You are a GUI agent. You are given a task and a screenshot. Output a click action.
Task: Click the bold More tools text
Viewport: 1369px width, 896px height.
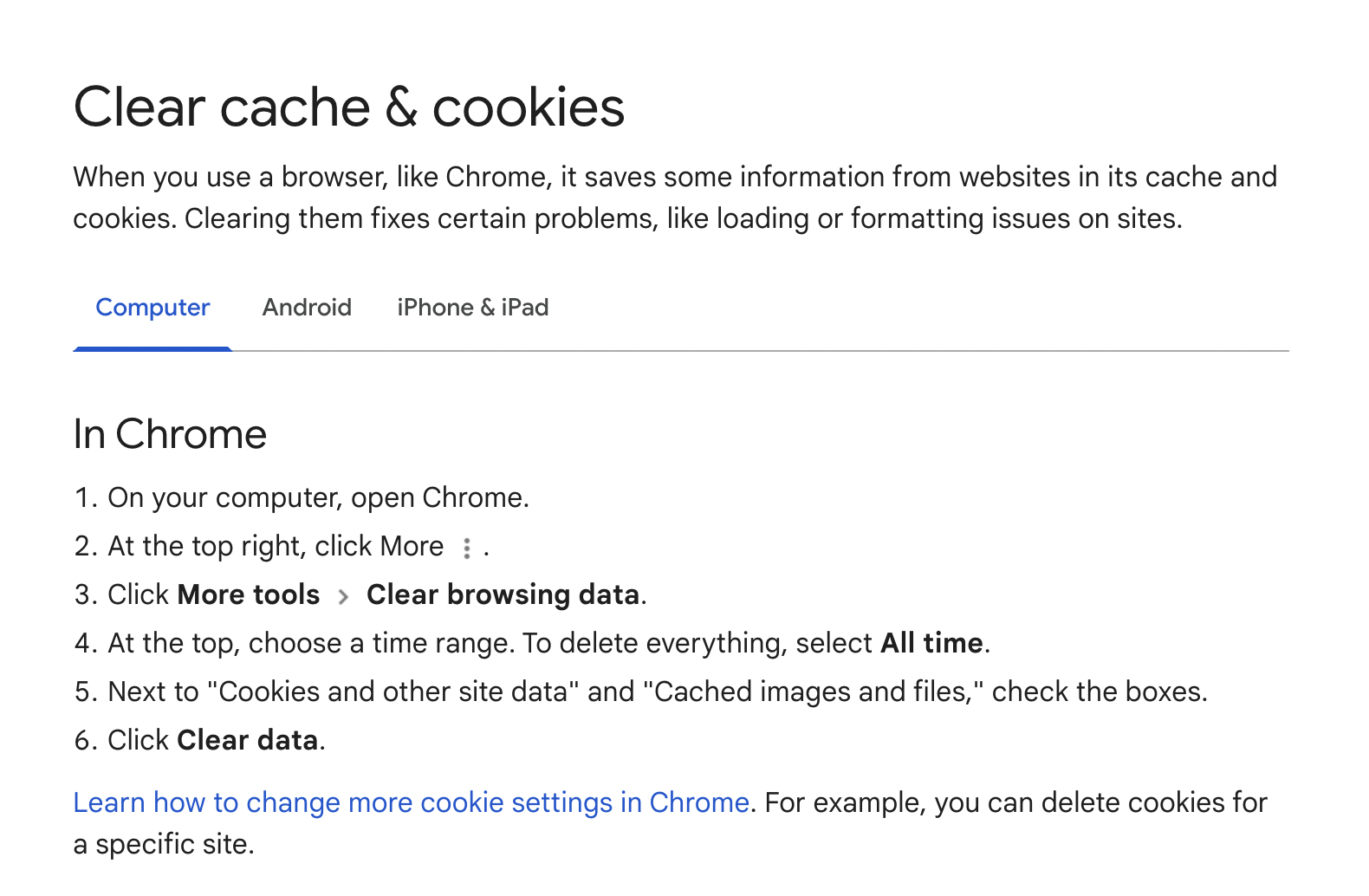[x=247, y=595]
